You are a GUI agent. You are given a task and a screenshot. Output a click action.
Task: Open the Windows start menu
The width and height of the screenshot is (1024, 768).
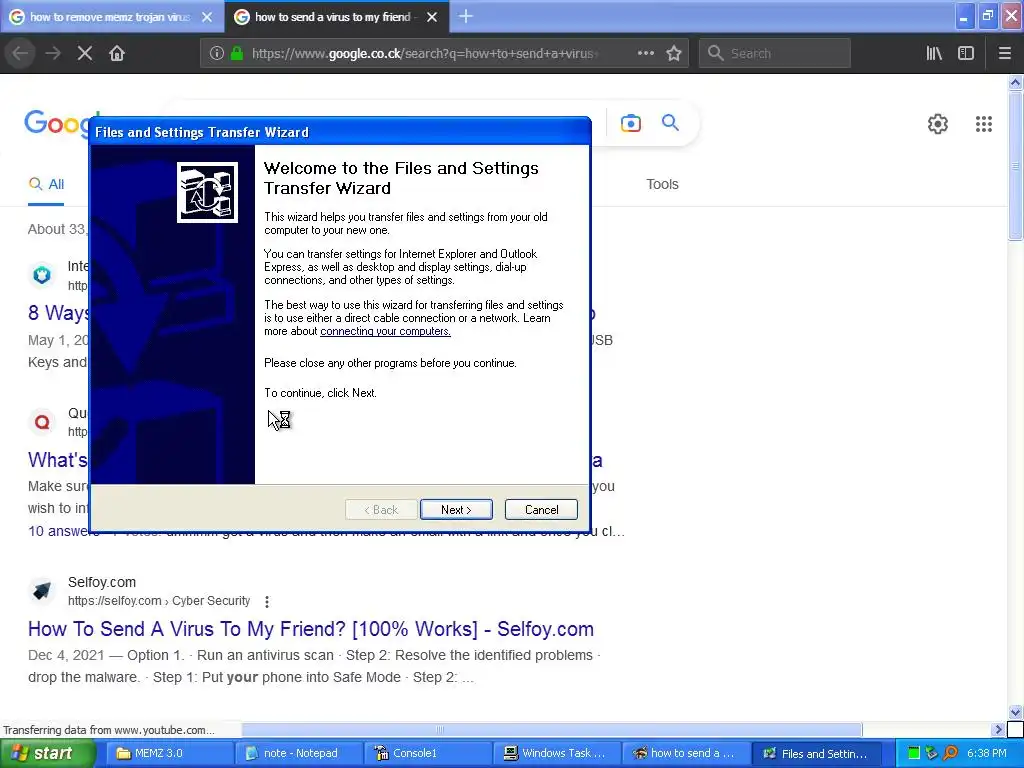[46, 753]
